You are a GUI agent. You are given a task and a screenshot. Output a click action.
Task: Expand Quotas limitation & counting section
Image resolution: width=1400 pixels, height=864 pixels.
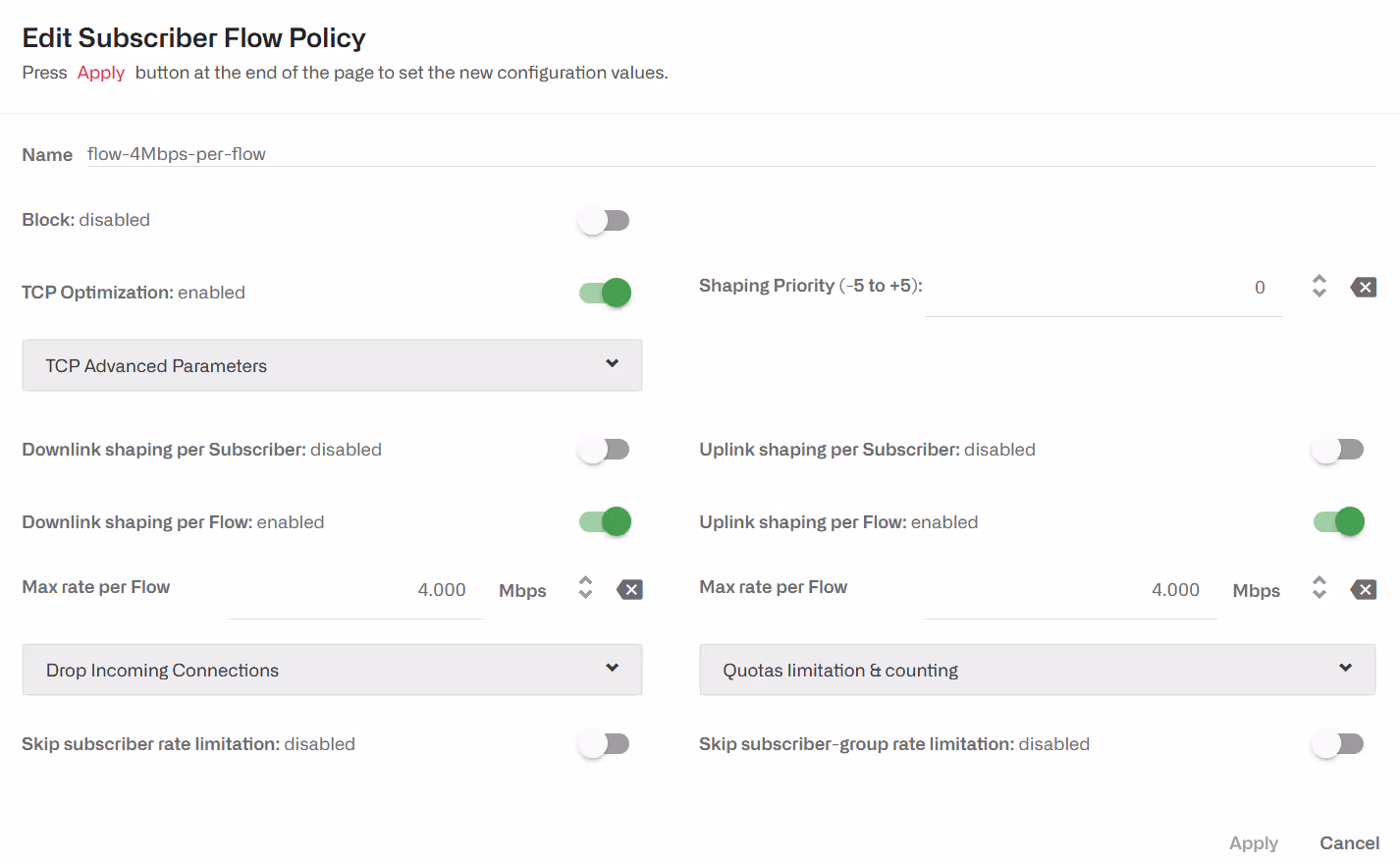coord(1037,670)
